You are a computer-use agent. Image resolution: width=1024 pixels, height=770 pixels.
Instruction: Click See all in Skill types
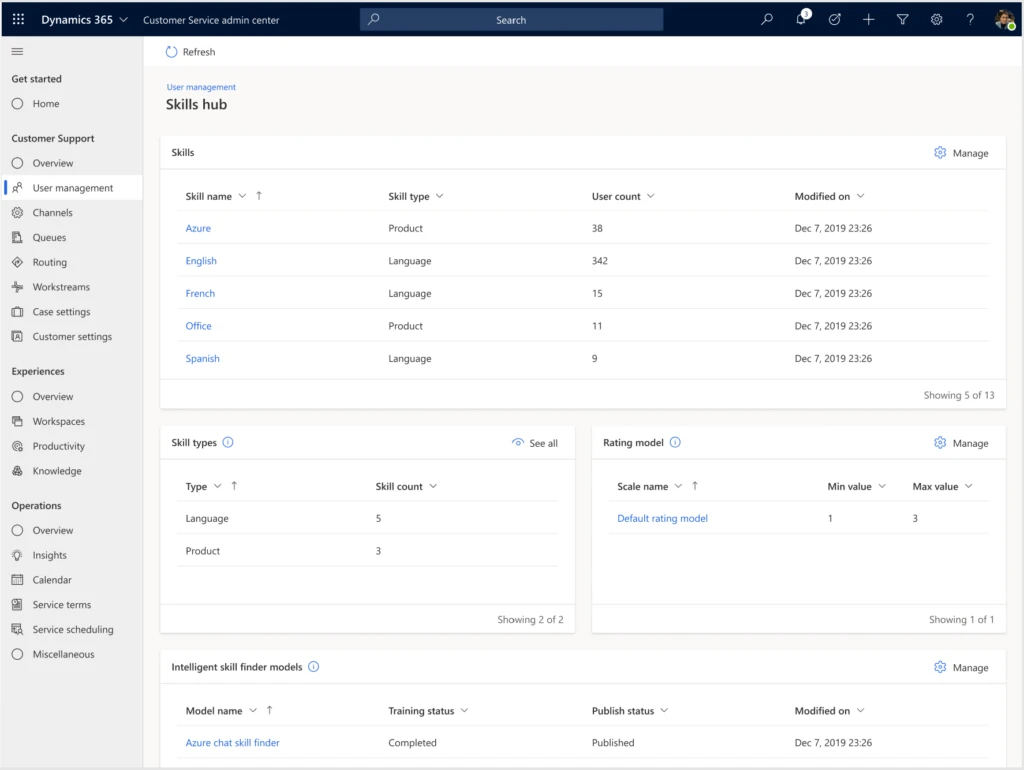pos(535,443)
